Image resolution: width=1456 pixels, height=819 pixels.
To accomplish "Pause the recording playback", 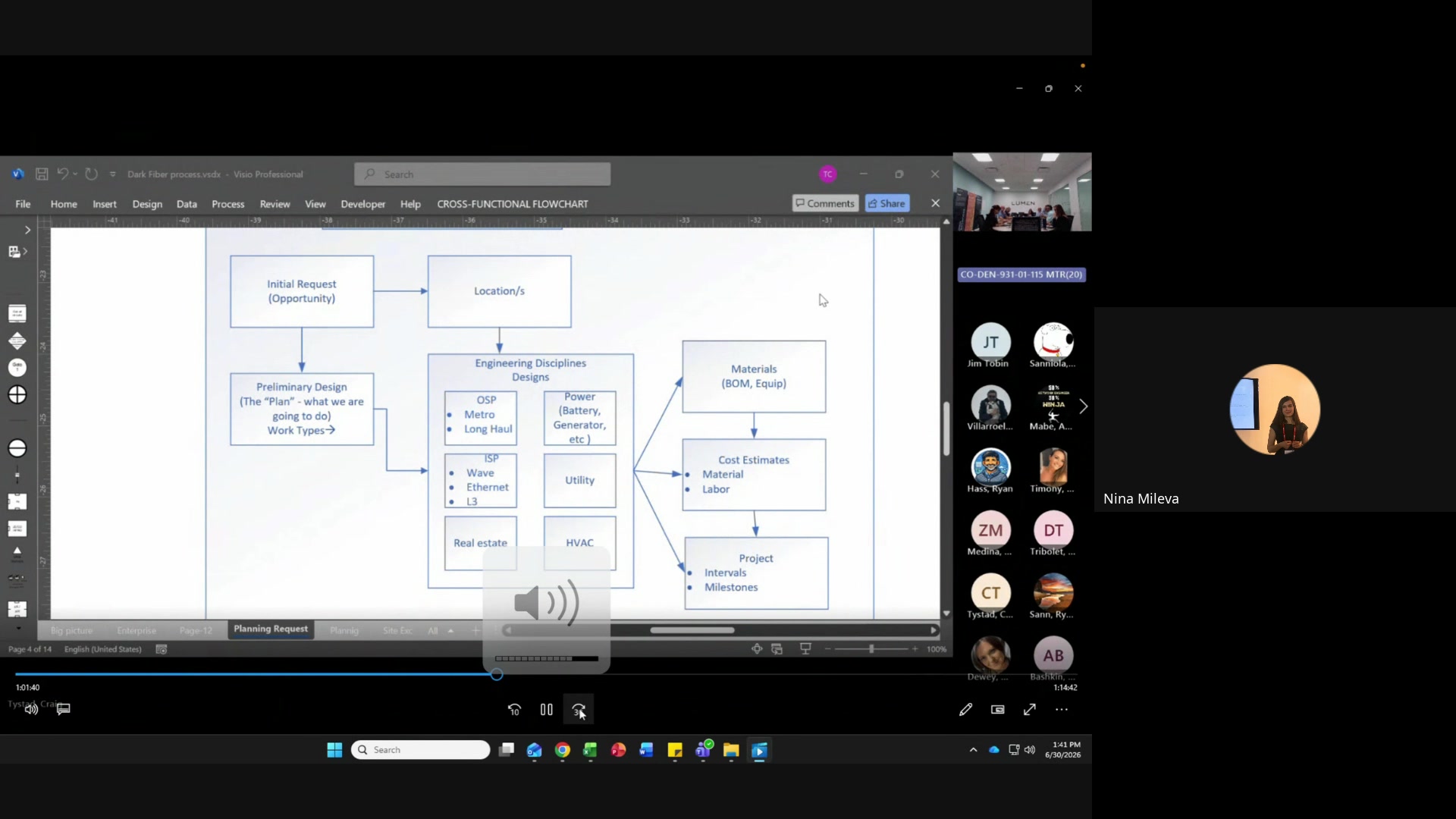I will pyautogui.click(x=546, y=710).
